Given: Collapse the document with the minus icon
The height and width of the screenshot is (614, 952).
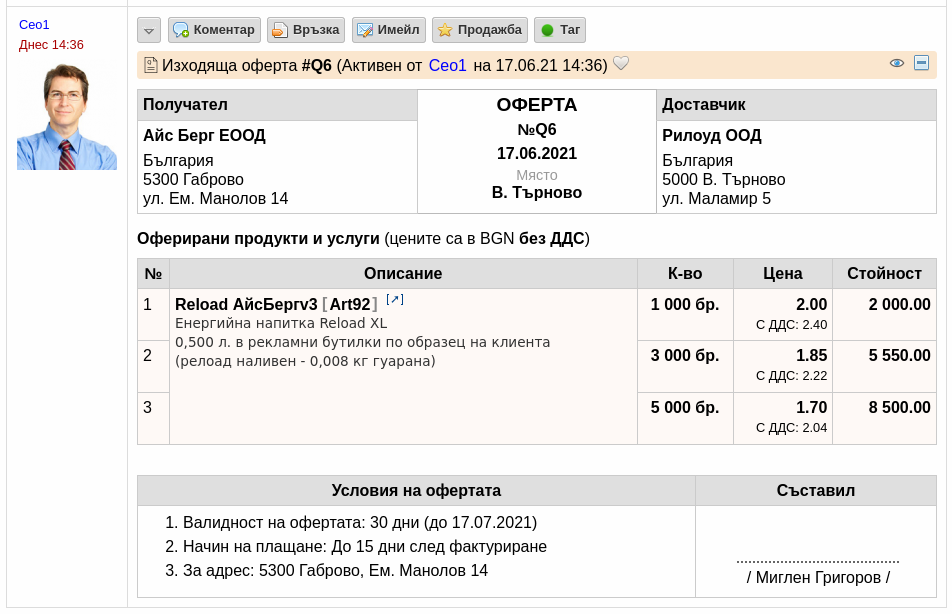Looking at the screenshot, I should pos(922,63).
